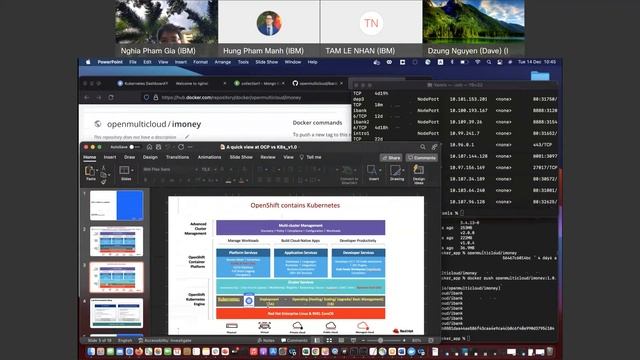The height and width of the screenshot is (360, 640).
Task: Click the search magnifier in PowerPoint title bar
Action: point(423,147)
